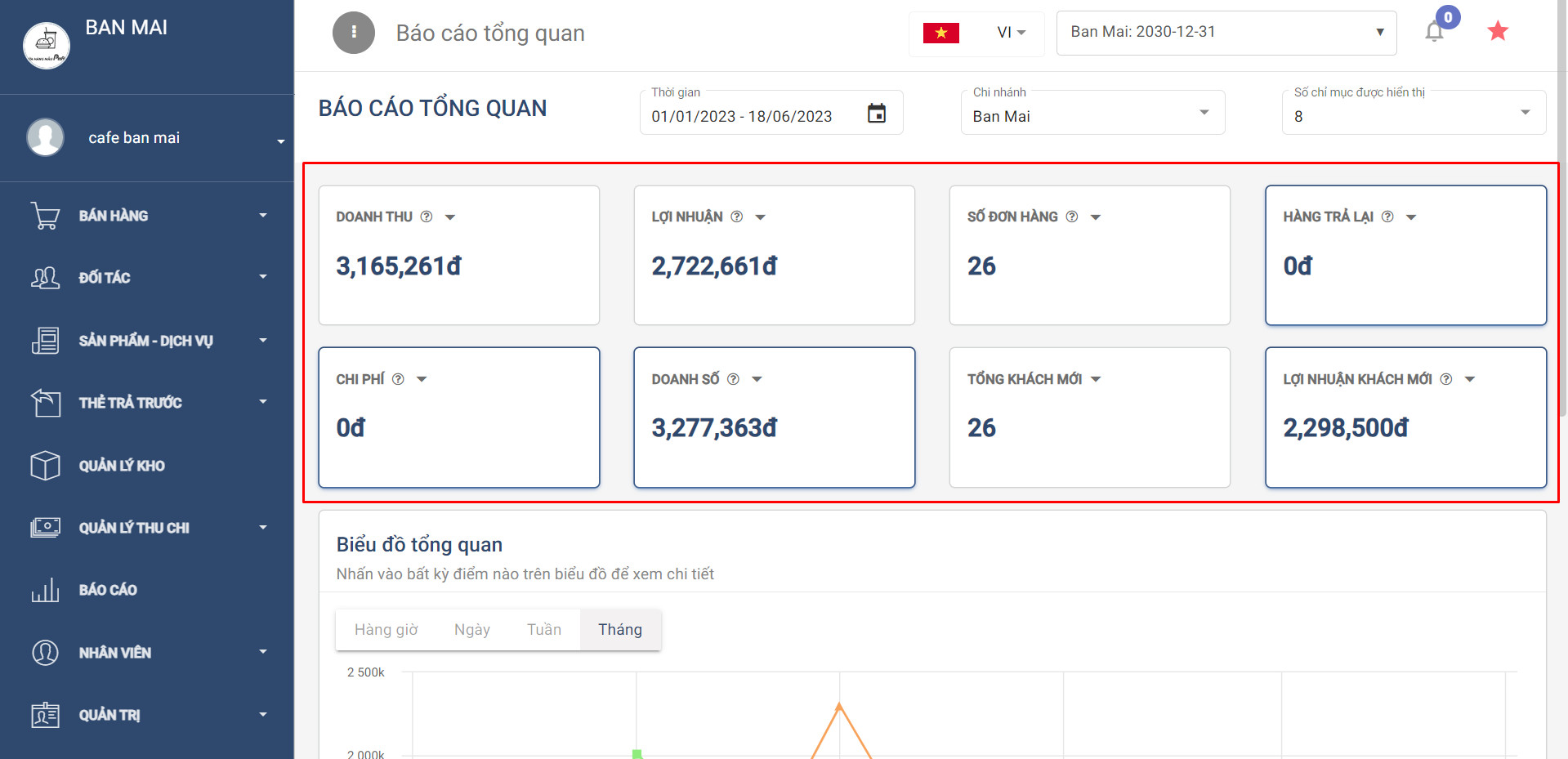1568x759 pixels.
Task: Click the help icon next to Chi phí
Action: (398, 379)
